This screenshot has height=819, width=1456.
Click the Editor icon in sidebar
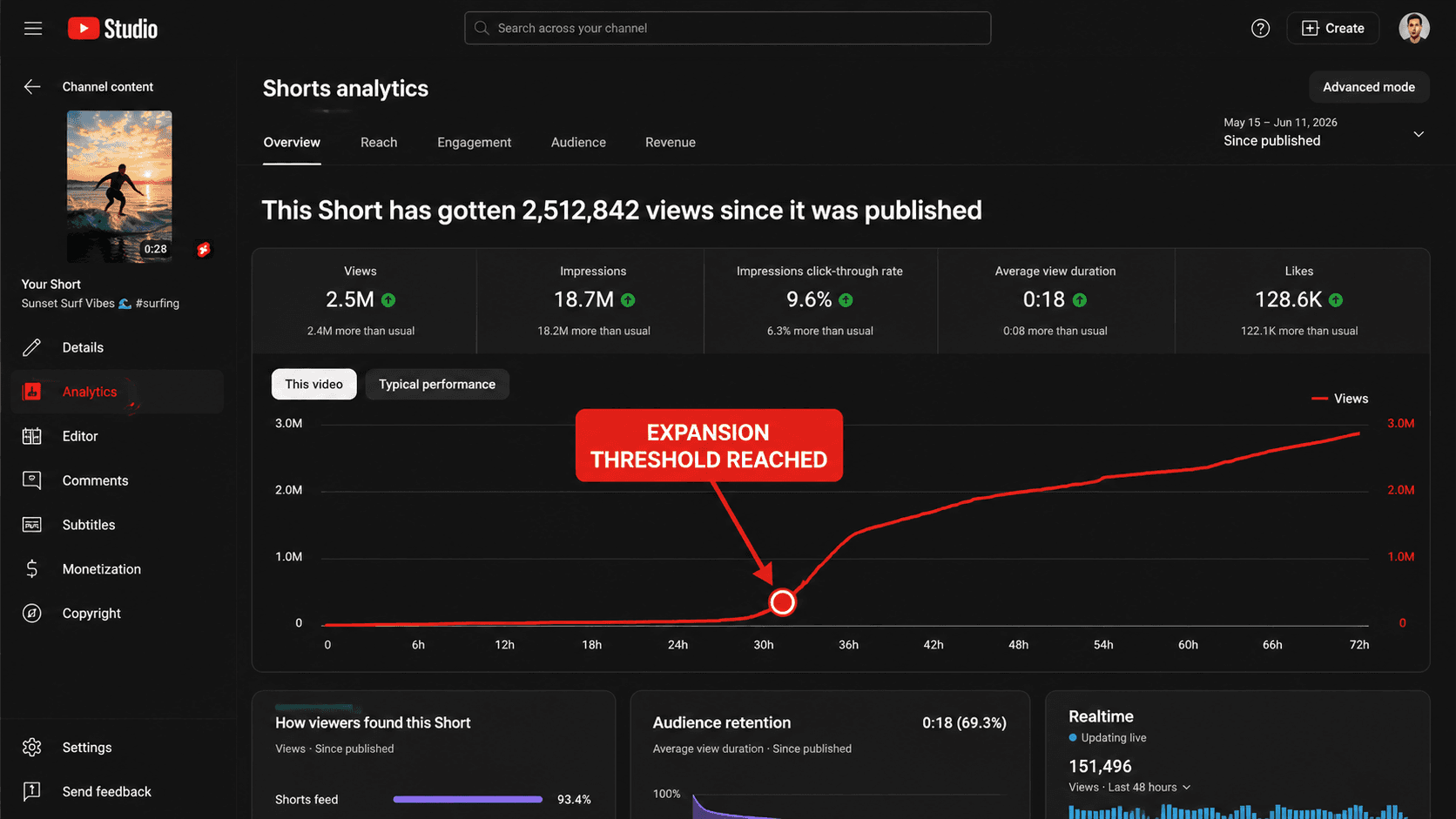(32, 436)
